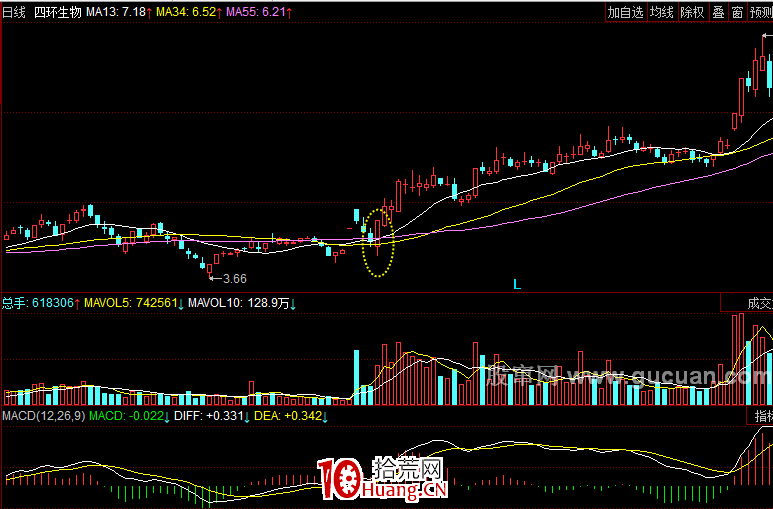The width and height of the screenshot is (773, 509).
Task: Click the MACD: -0.022 value
Action: pyautogui.click(x=130, y=416)
